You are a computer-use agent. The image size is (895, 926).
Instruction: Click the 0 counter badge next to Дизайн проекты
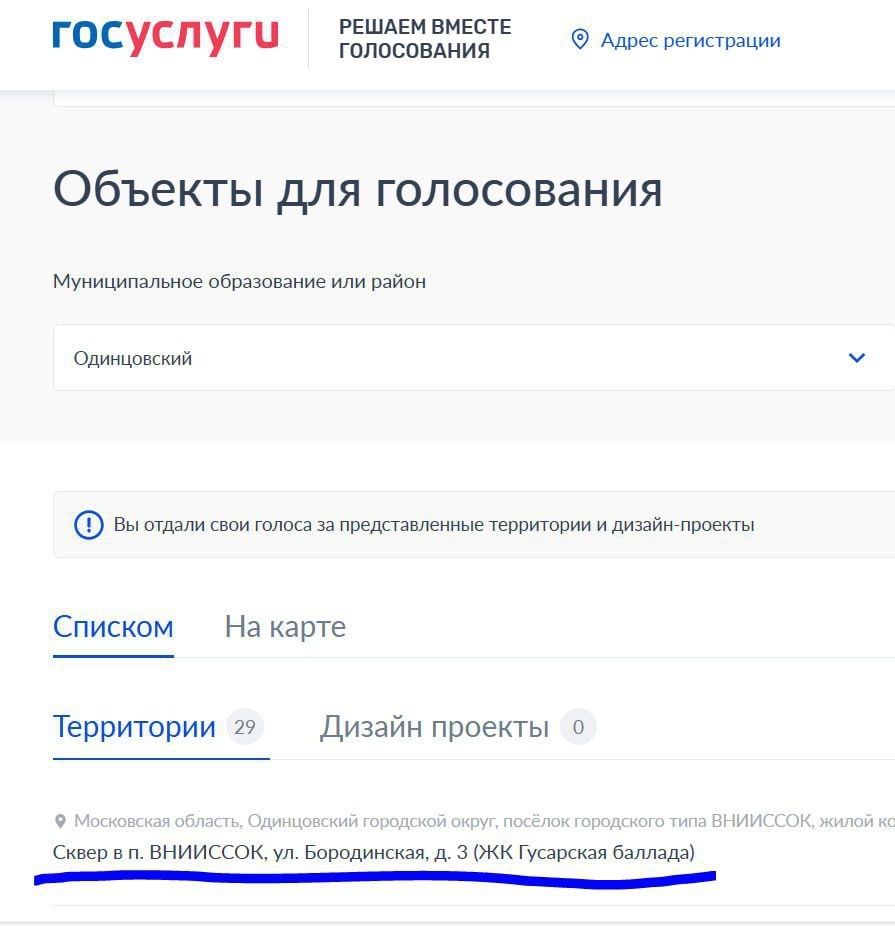coord(578,726)
